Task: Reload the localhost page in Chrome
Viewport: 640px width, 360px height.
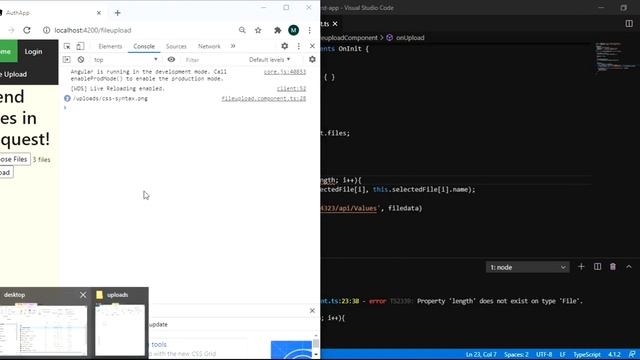Action: coord(27,30)
